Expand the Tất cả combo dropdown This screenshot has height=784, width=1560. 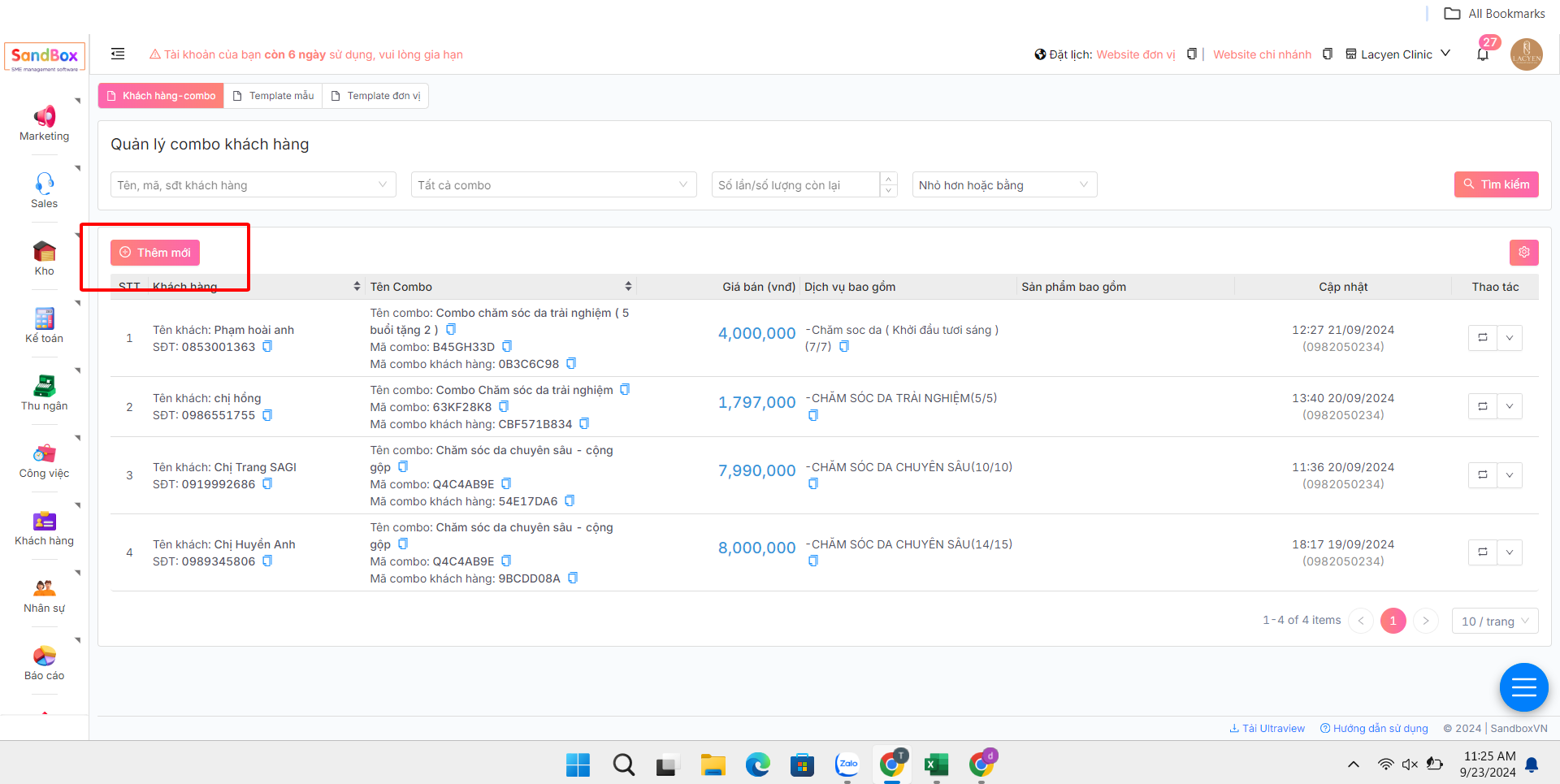(553, 185)
